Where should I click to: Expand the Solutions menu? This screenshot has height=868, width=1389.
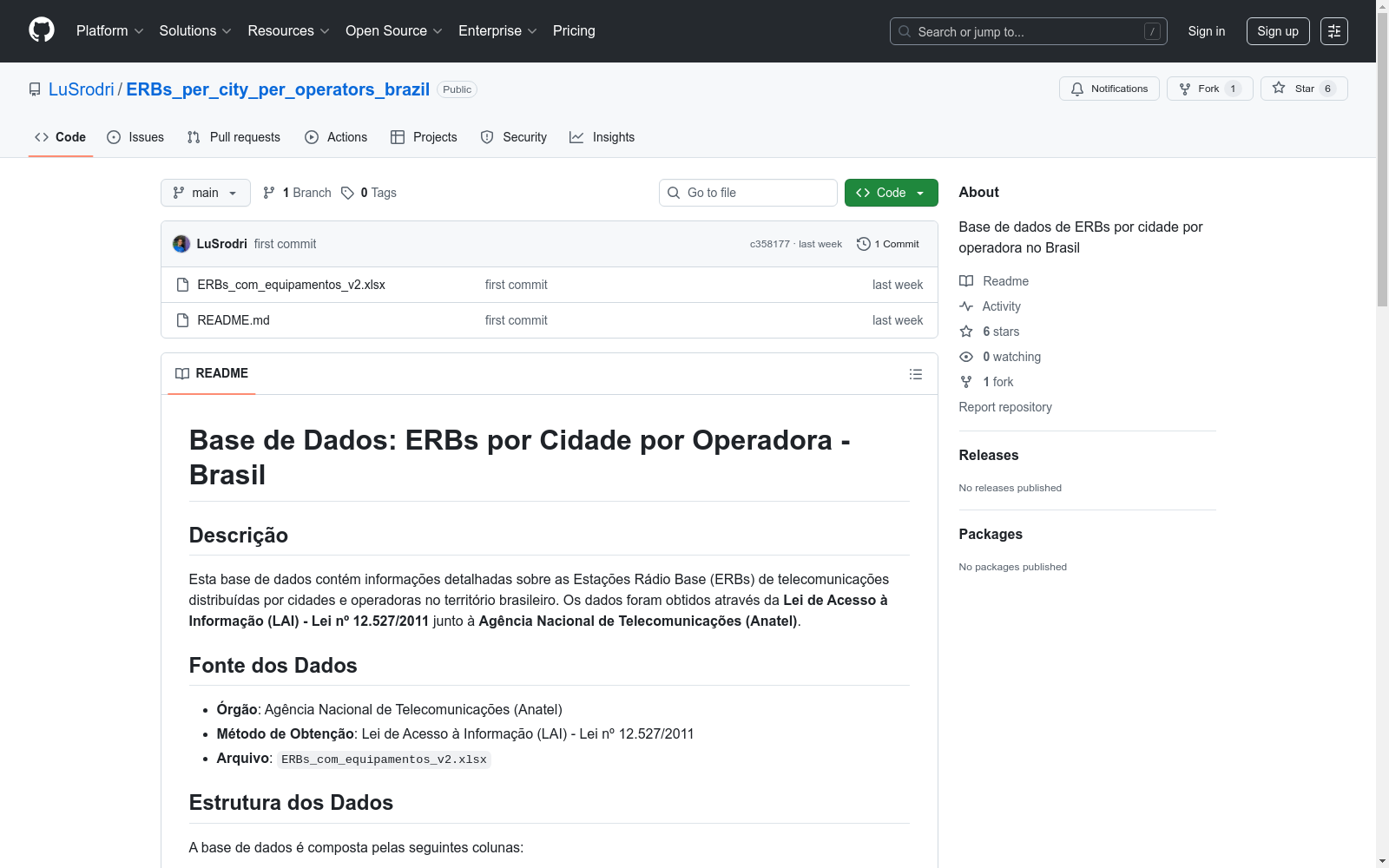coord(195,30)
